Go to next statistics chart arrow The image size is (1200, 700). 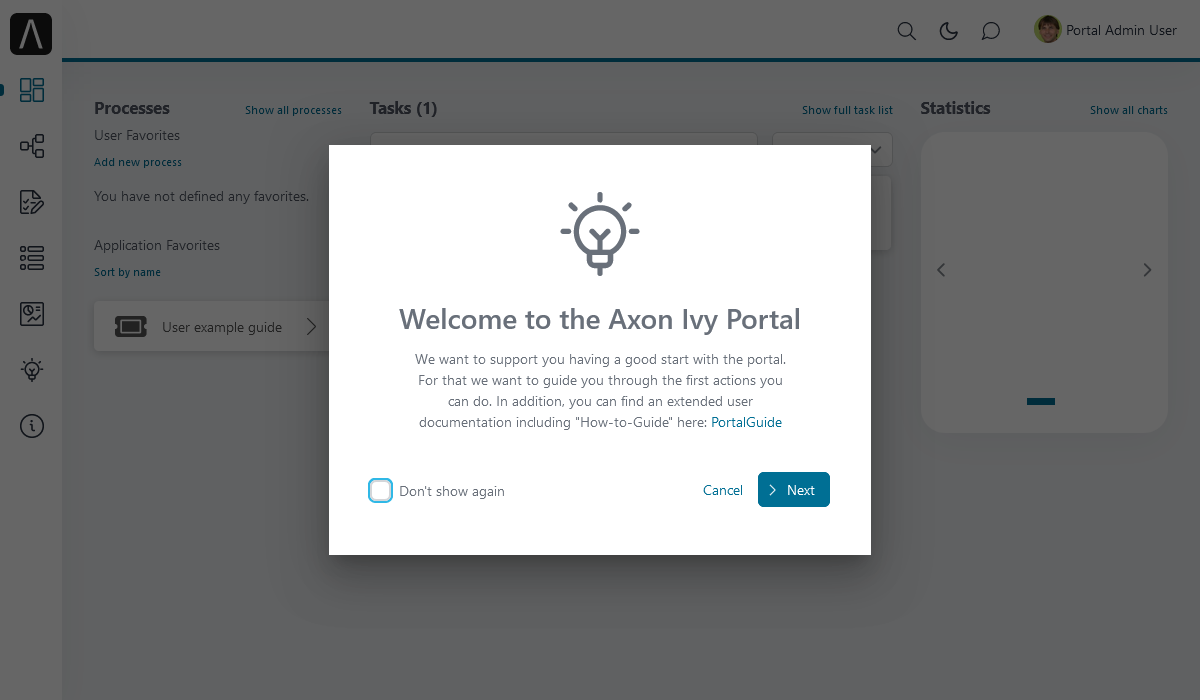1147,270
